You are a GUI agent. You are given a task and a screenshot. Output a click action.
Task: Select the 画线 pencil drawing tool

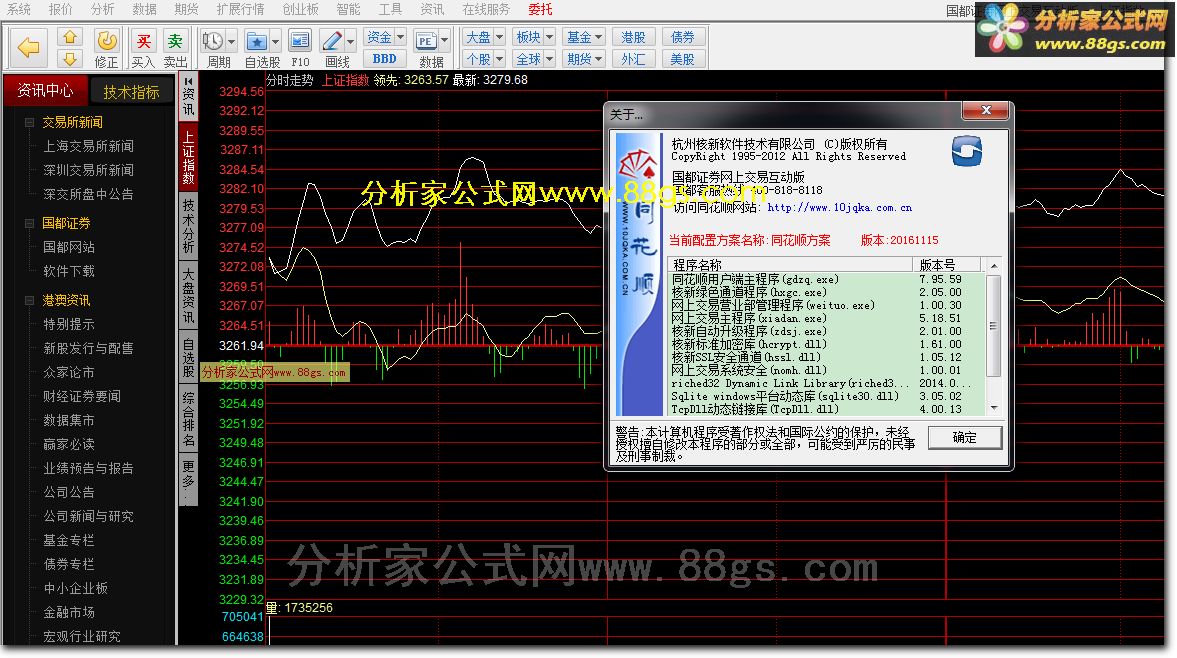point(332,41)
